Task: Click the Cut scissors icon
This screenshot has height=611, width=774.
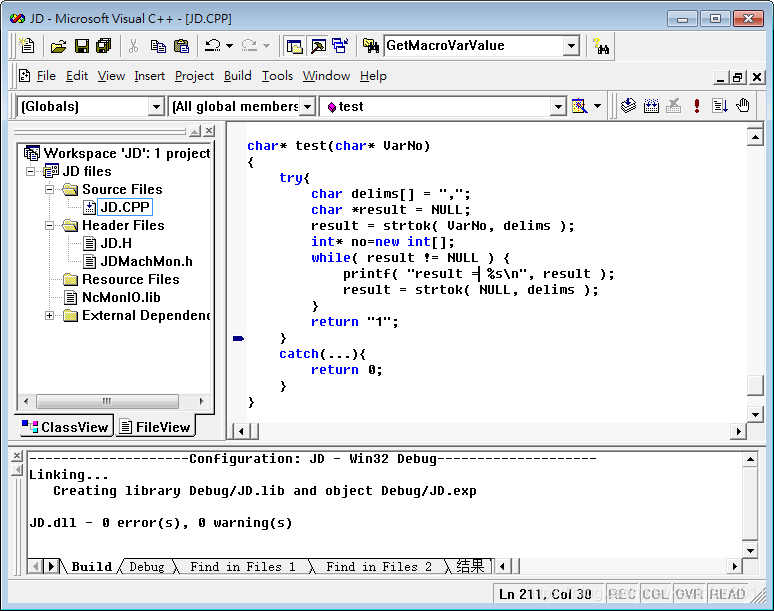Action: point(133,46)
